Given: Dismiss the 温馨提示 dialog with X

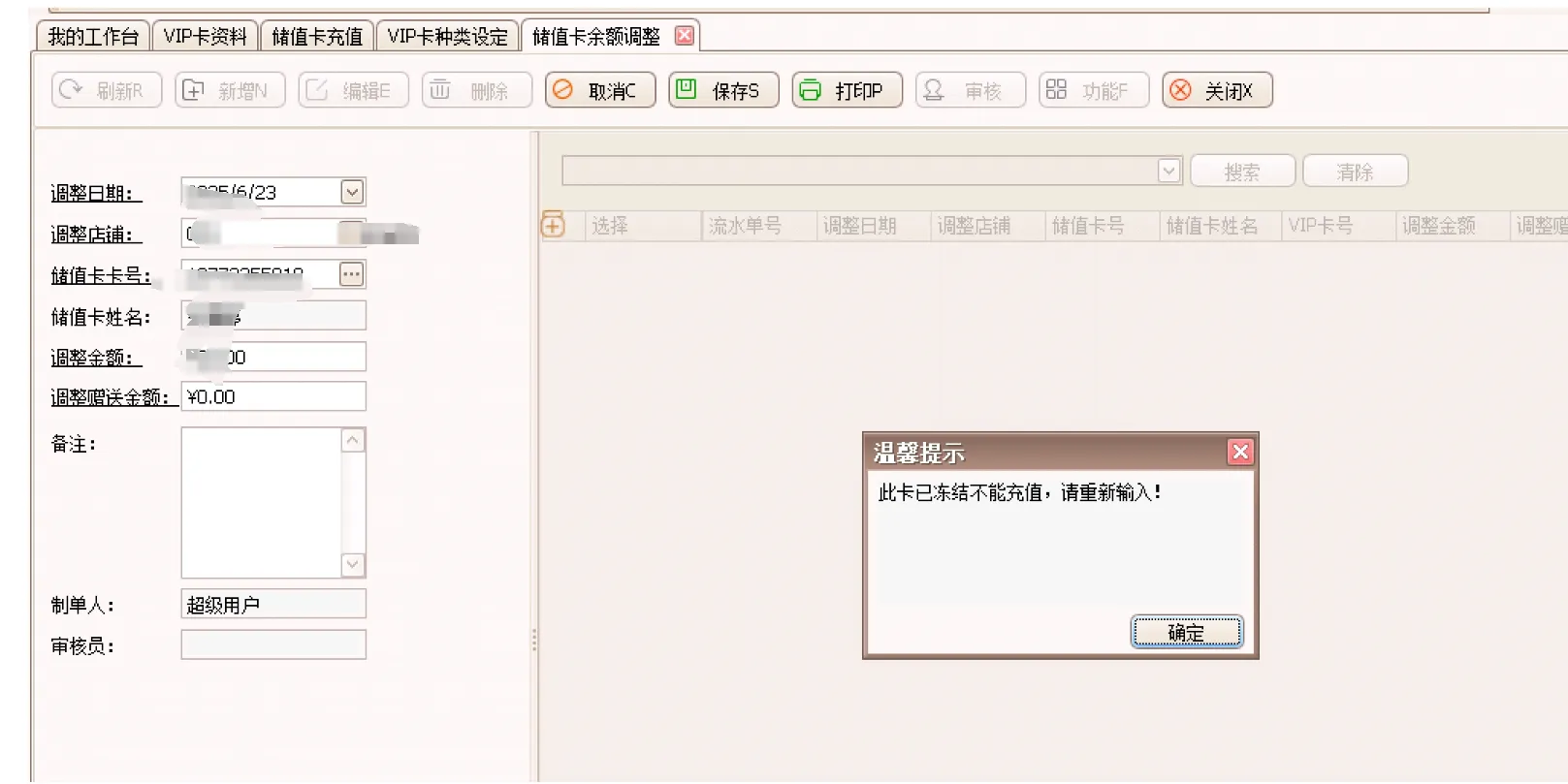Looking at the screenshot, I should [x=1239, y=453].
